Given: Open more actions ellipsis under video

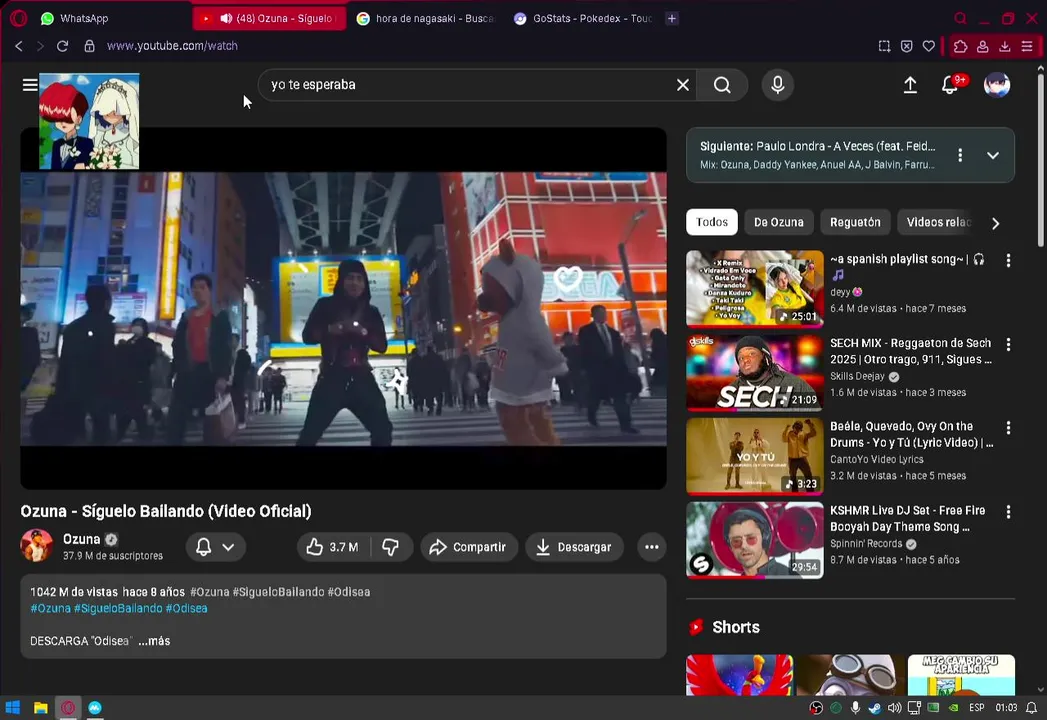Looking at the screenshot, I should coord(652,547).
